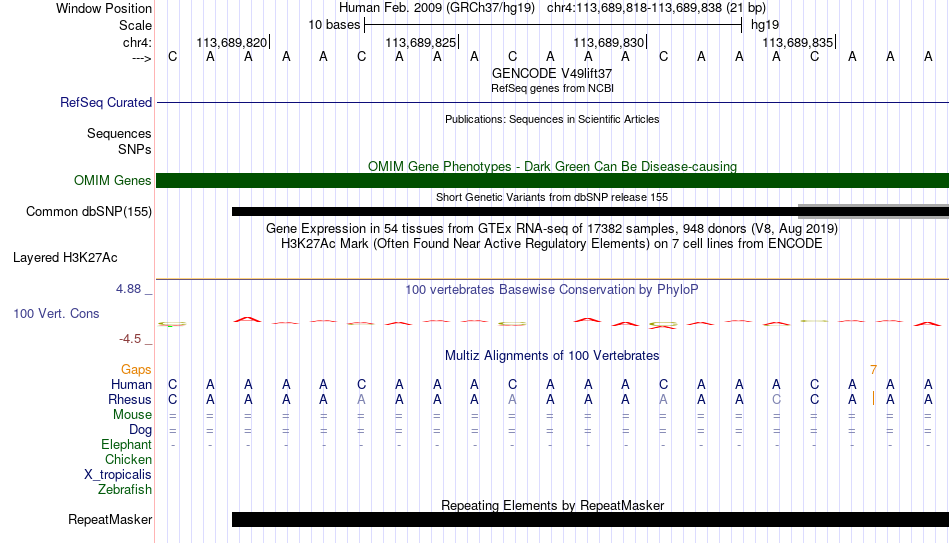Open the OMIM Gene Phenotypes track title
This screenshot has width=950, height=543.
coord(552,166)
